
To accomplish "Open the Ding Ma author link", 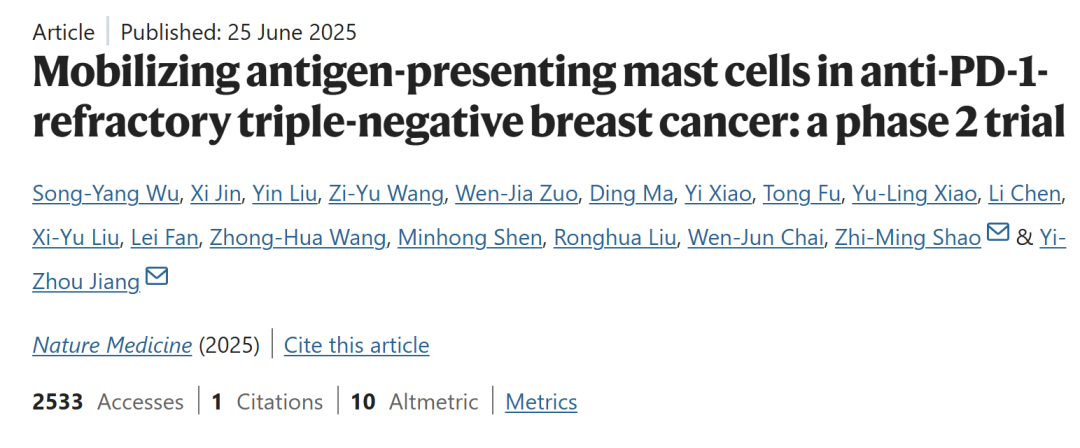I will pyautogui.click(x=631, y=194).
